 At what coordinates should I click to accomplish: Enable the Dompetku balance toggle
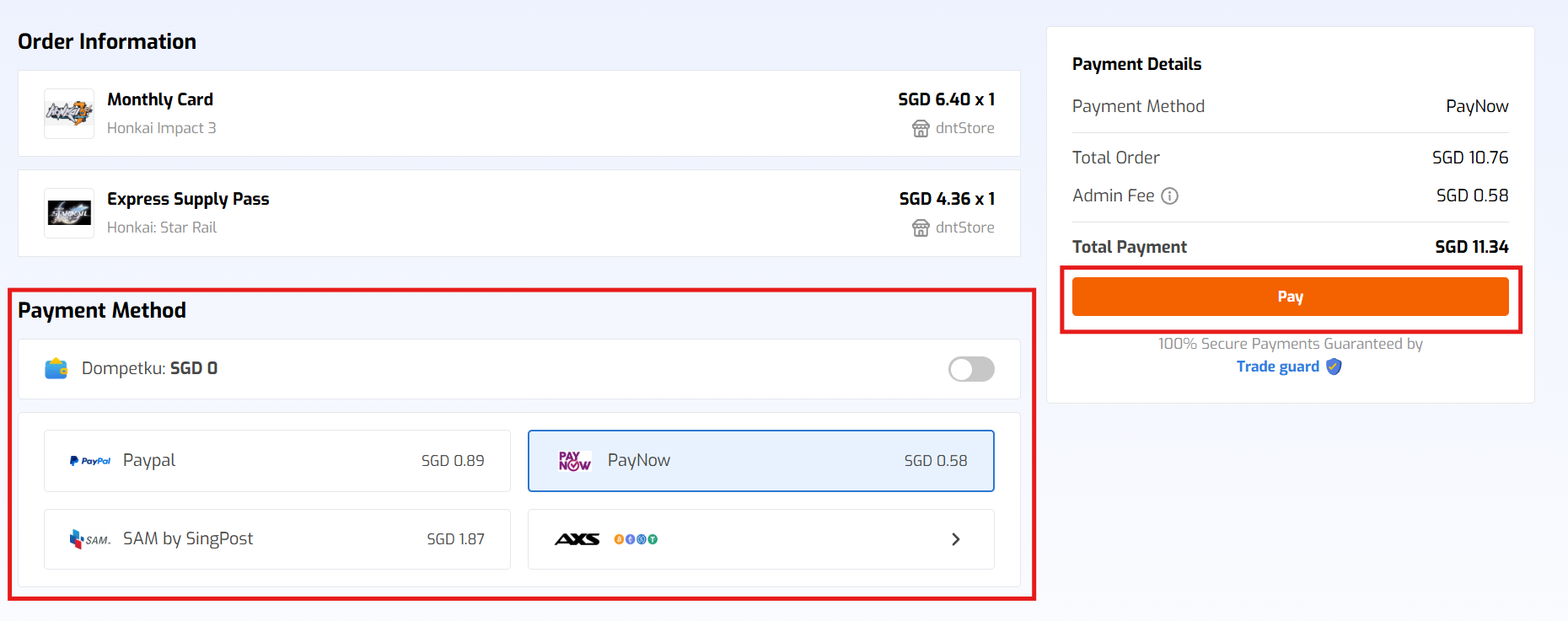[971, 369]
